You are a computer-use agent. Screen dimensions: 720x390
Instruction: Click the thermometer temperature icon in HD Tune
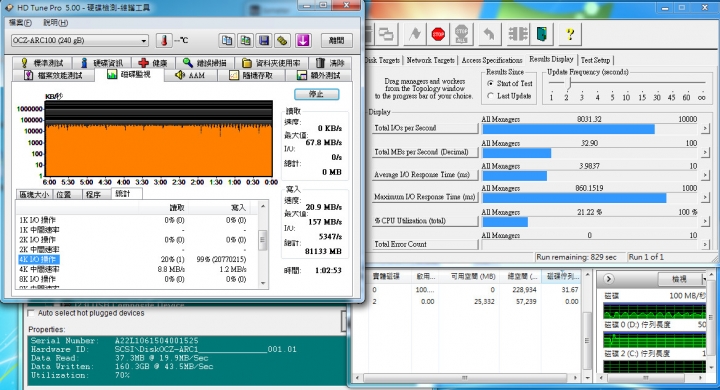pyautogui.click(x=164, y=40)
